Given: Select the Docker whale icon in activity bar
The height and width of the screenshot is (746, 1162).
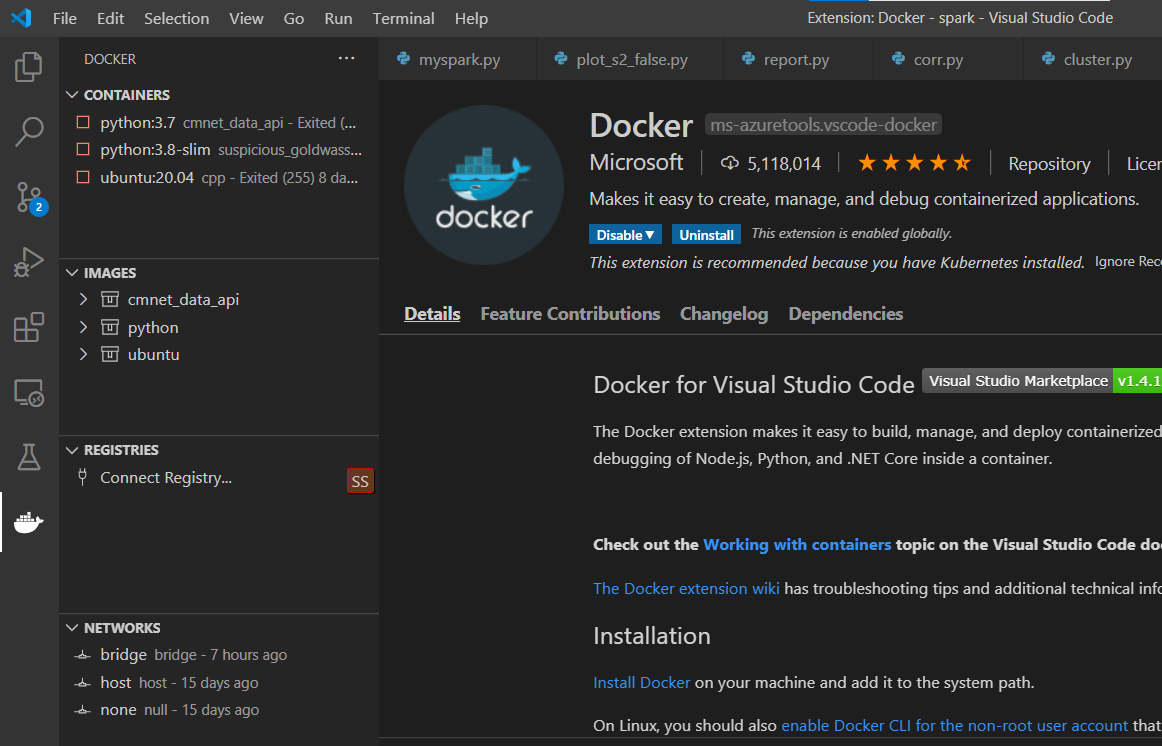Looking at the screenshot, I should [29, 522].
